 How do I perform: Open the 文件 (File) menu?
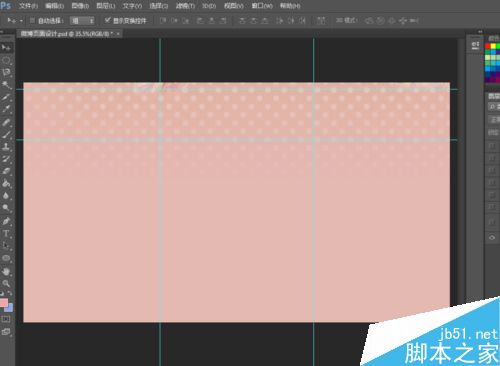(x=28, y=6)
